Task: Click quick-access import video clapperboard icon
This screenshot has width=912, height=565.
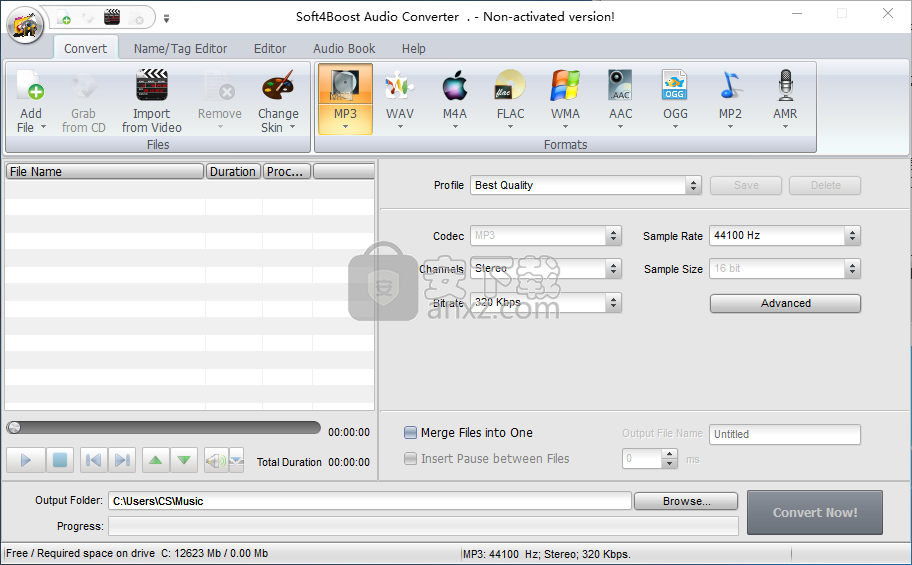Action: click(x=112, y=17)
